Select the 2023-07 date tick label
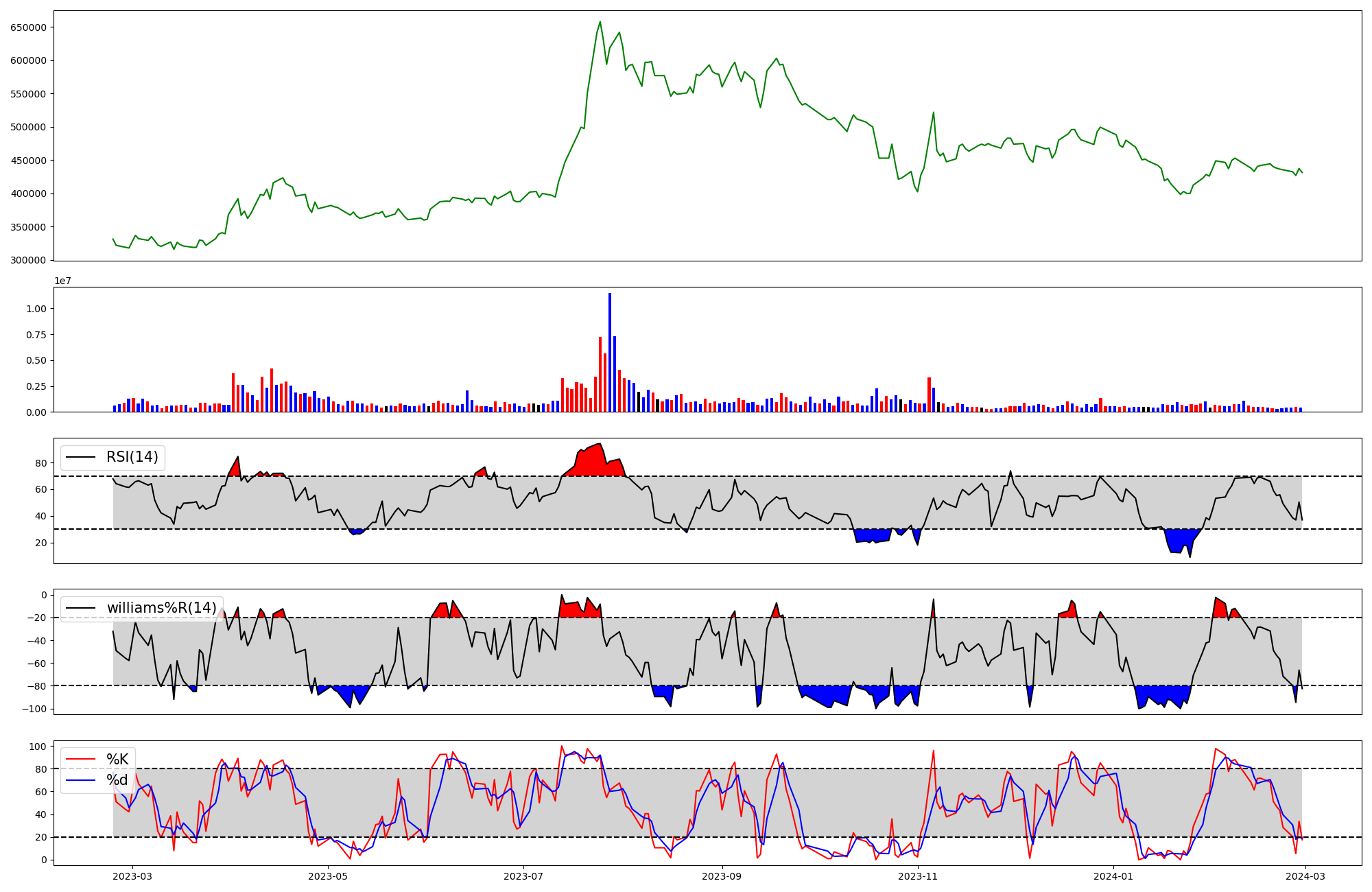Viewport: 1372px width, 892px height. (524, 876)
